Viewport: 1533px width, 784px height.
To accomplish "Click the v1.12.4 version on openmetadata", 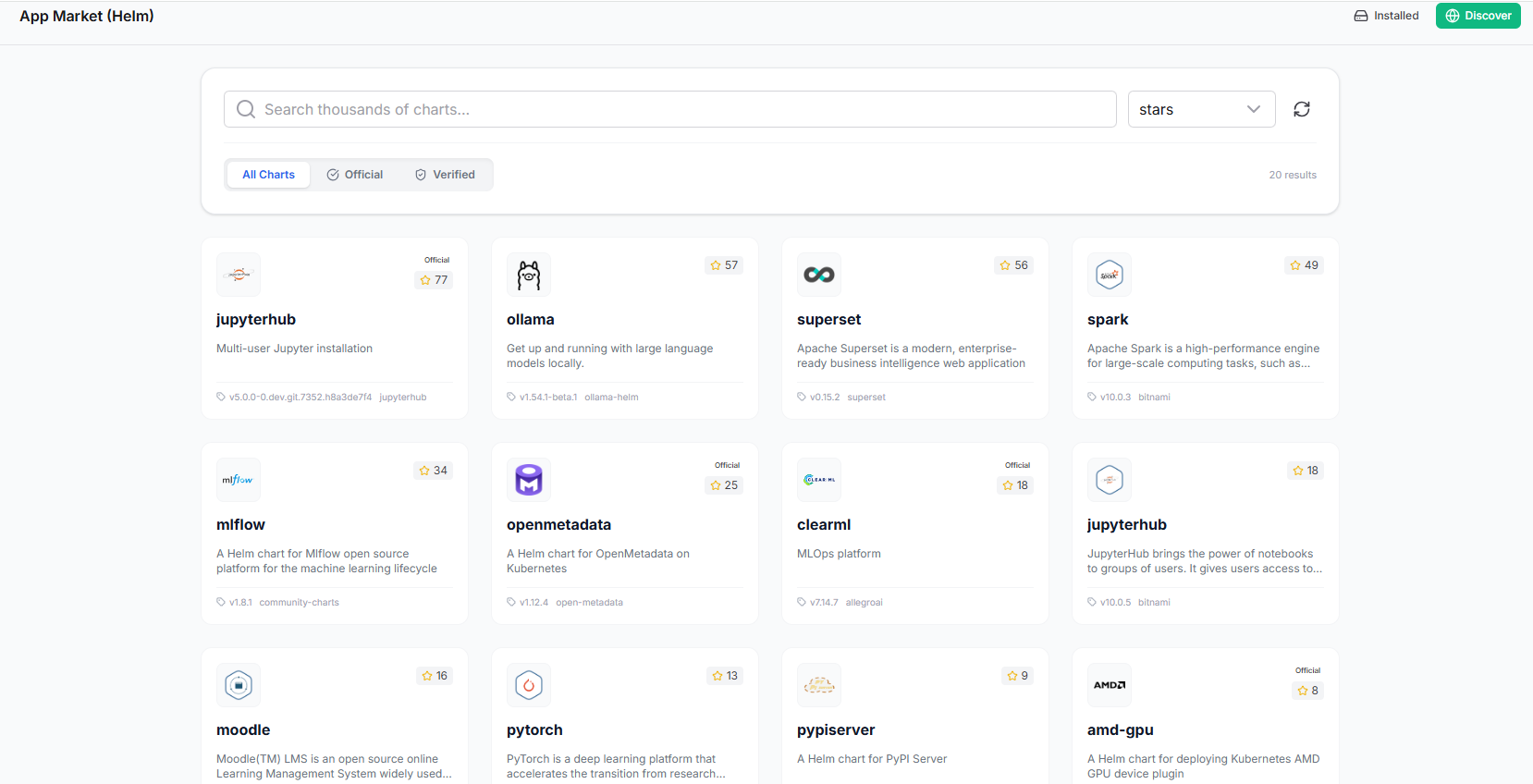I will point(533,603).
